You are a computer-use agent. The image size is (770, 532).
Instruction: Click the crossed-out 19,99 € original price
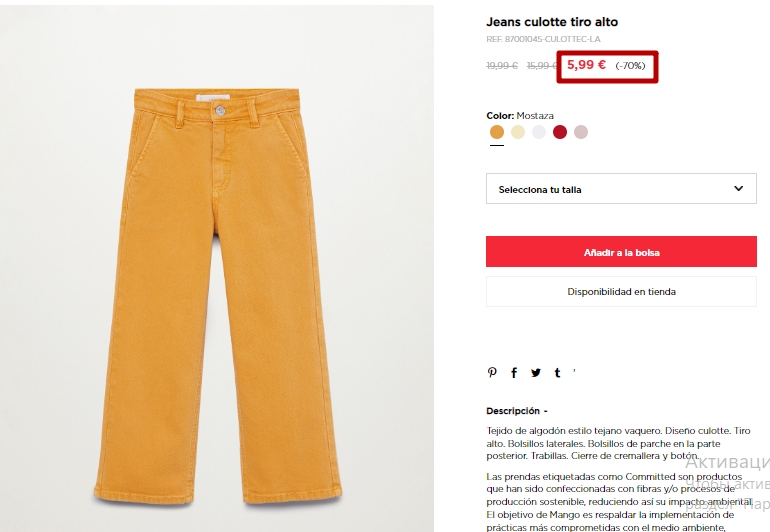tap(502, 66)
